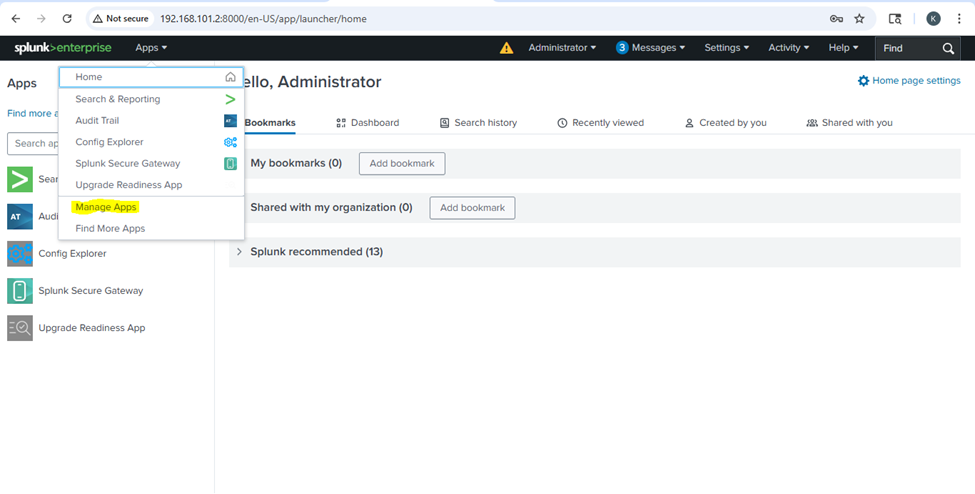Click the Audit Trail AT icon in menu

pos(230,121)
